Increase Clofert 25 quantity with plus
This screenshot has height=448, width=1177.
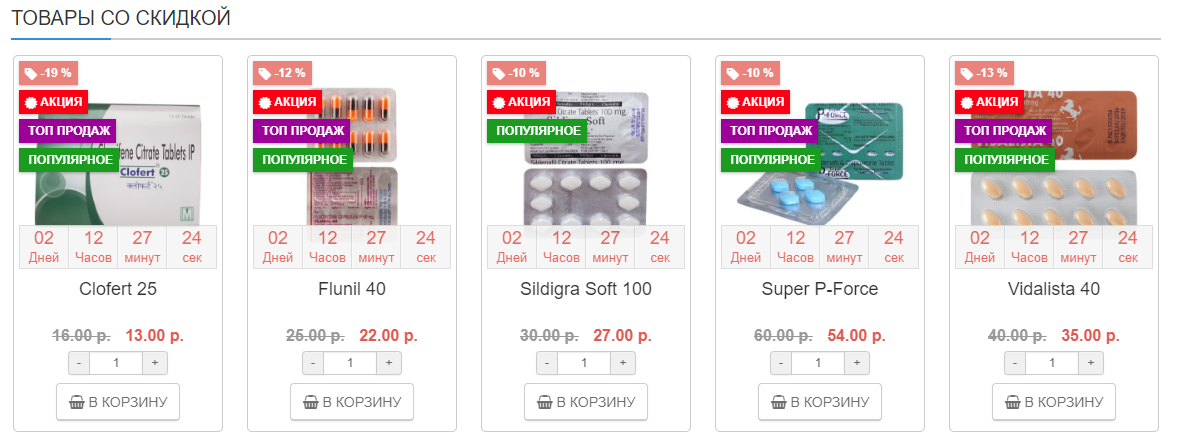coord(155,363)
